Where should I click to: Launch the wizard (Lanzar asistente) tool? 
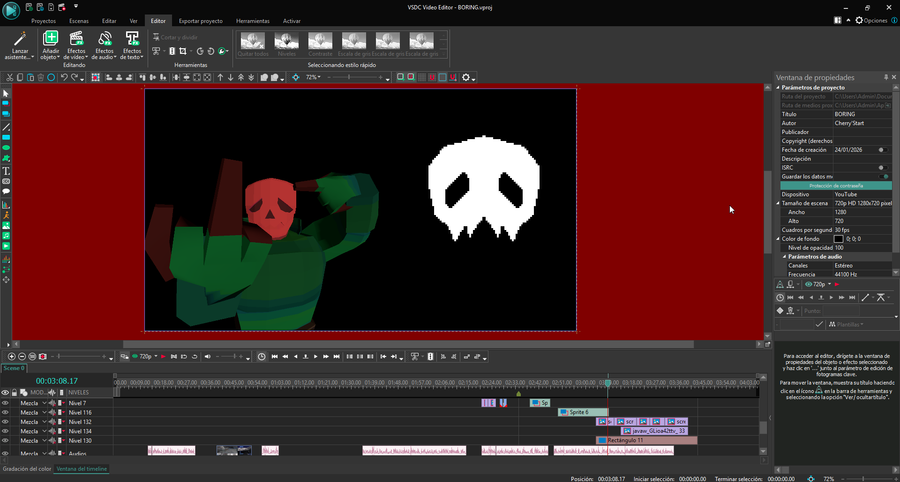coord(20,45)
